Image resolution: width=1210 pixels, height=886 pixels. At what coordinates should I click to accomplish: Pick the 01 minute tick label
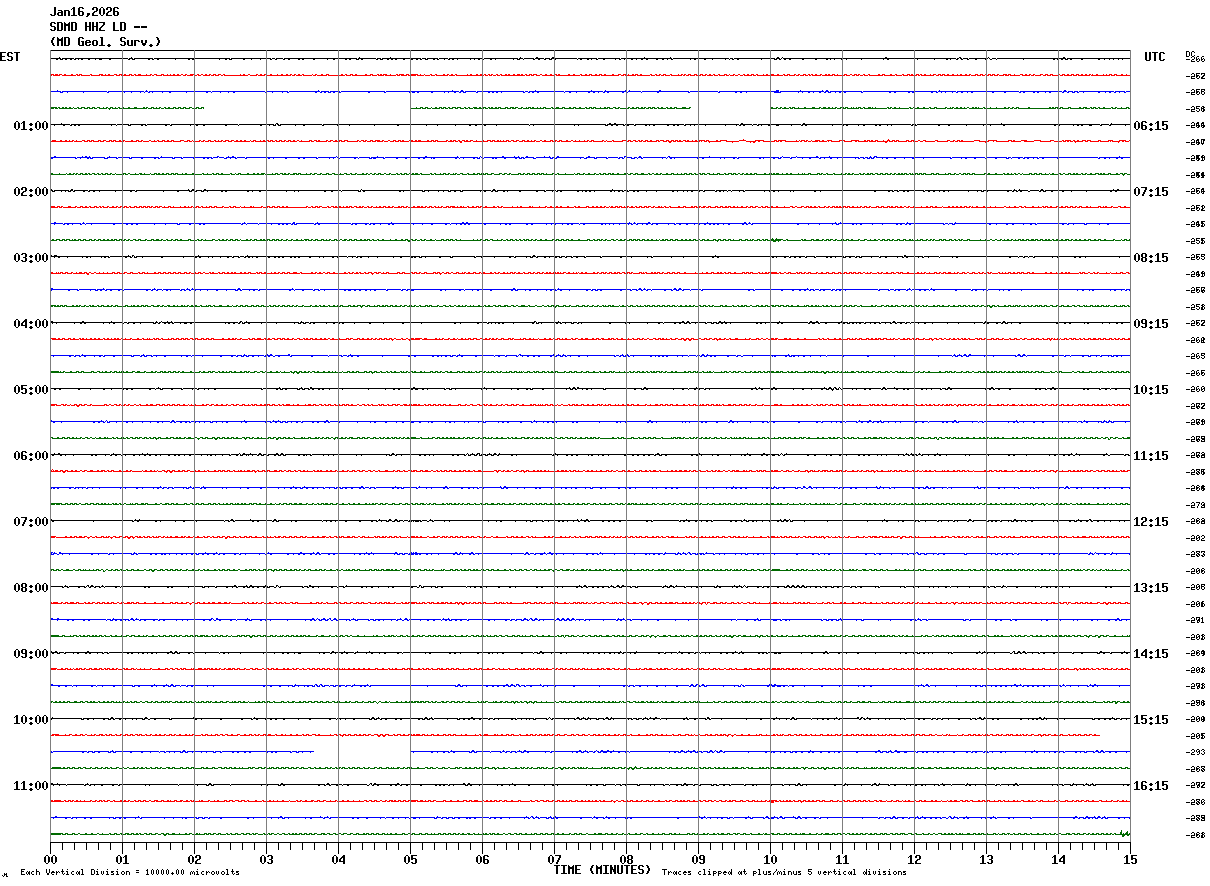122,859
